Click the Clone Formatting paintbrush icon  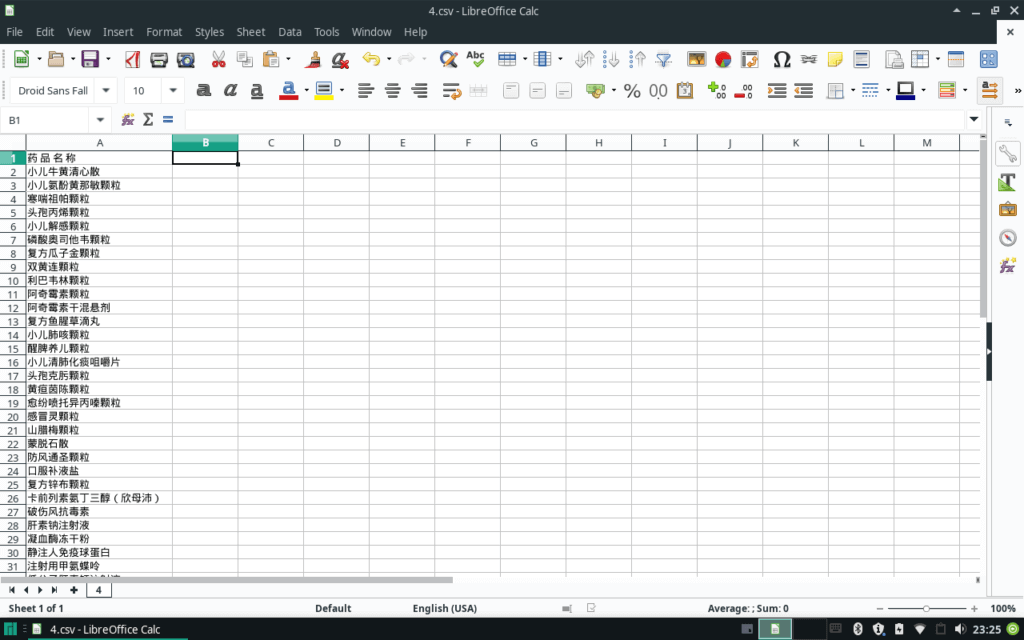tap(313, 60)
